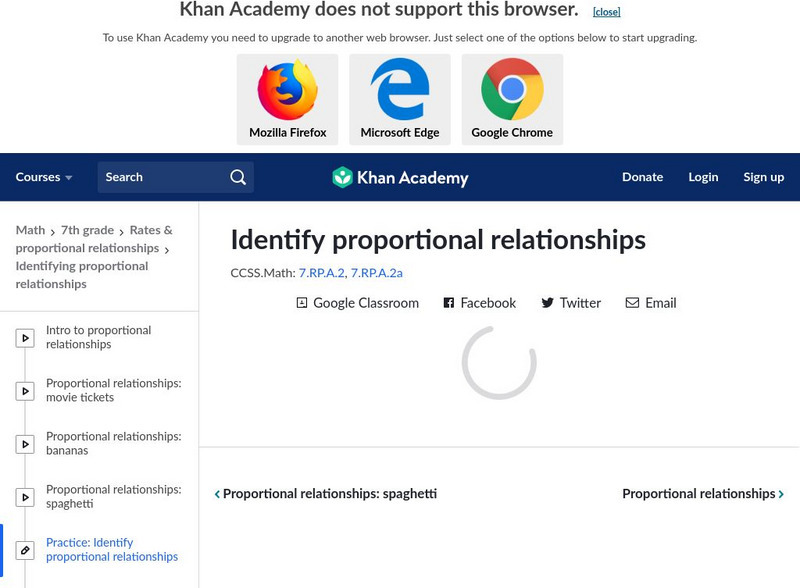
Task: Open the Donate page
Action: (642, 177)
